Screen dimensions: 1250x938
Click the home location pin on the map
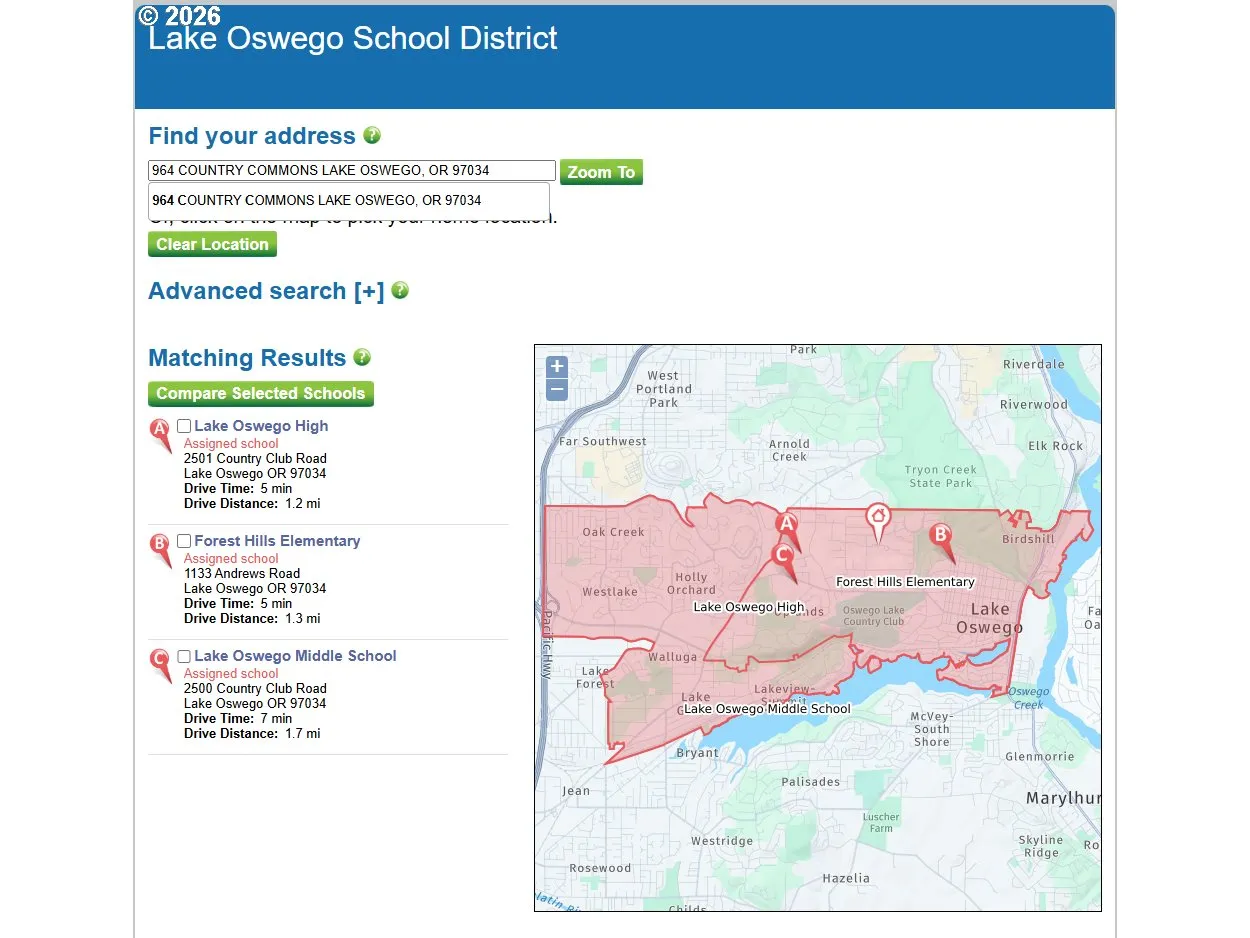[x=878, y=523]
